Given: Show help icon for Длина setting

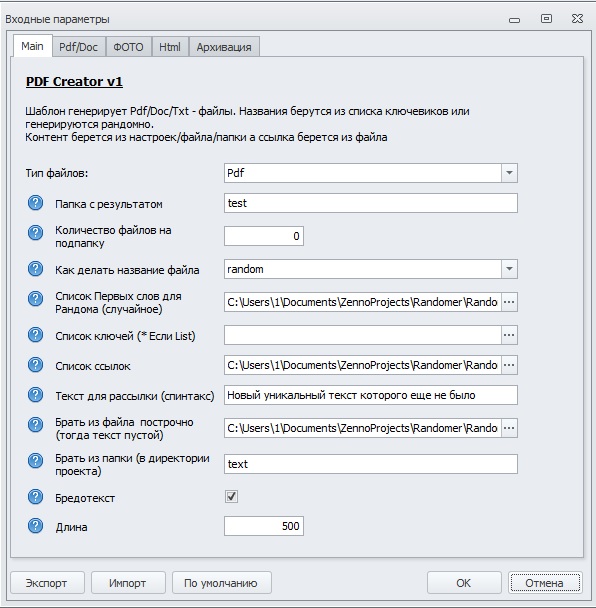Looking at the screenshot, I should pyautogui.click(x=35, y=526).
